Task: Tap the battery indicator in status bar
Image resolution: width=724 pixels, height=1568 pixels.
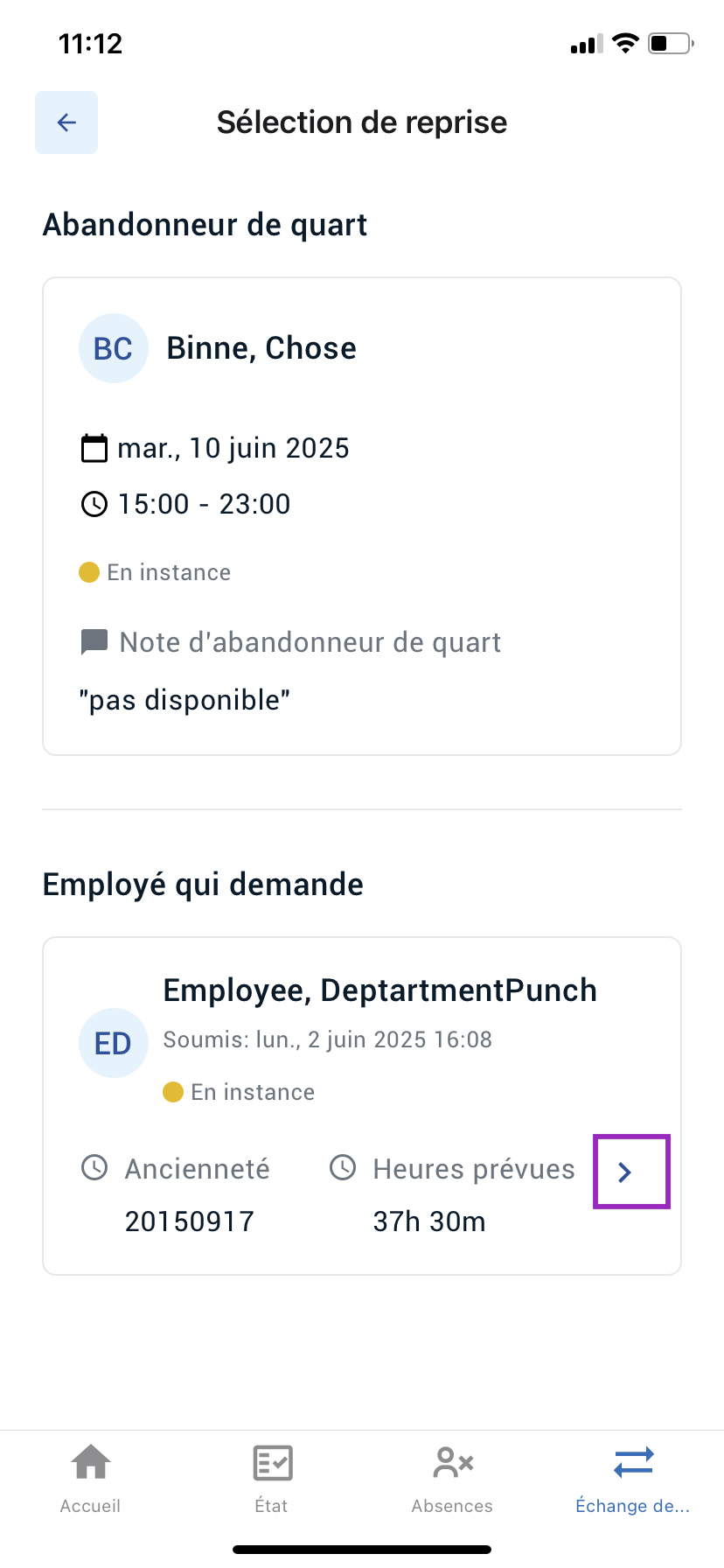Action: coord(671,43)
